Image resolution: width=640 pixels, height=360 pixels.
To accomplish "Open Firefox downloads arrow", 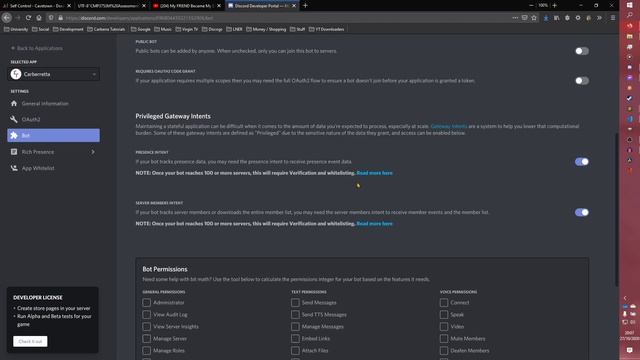I will pos(546,18).
